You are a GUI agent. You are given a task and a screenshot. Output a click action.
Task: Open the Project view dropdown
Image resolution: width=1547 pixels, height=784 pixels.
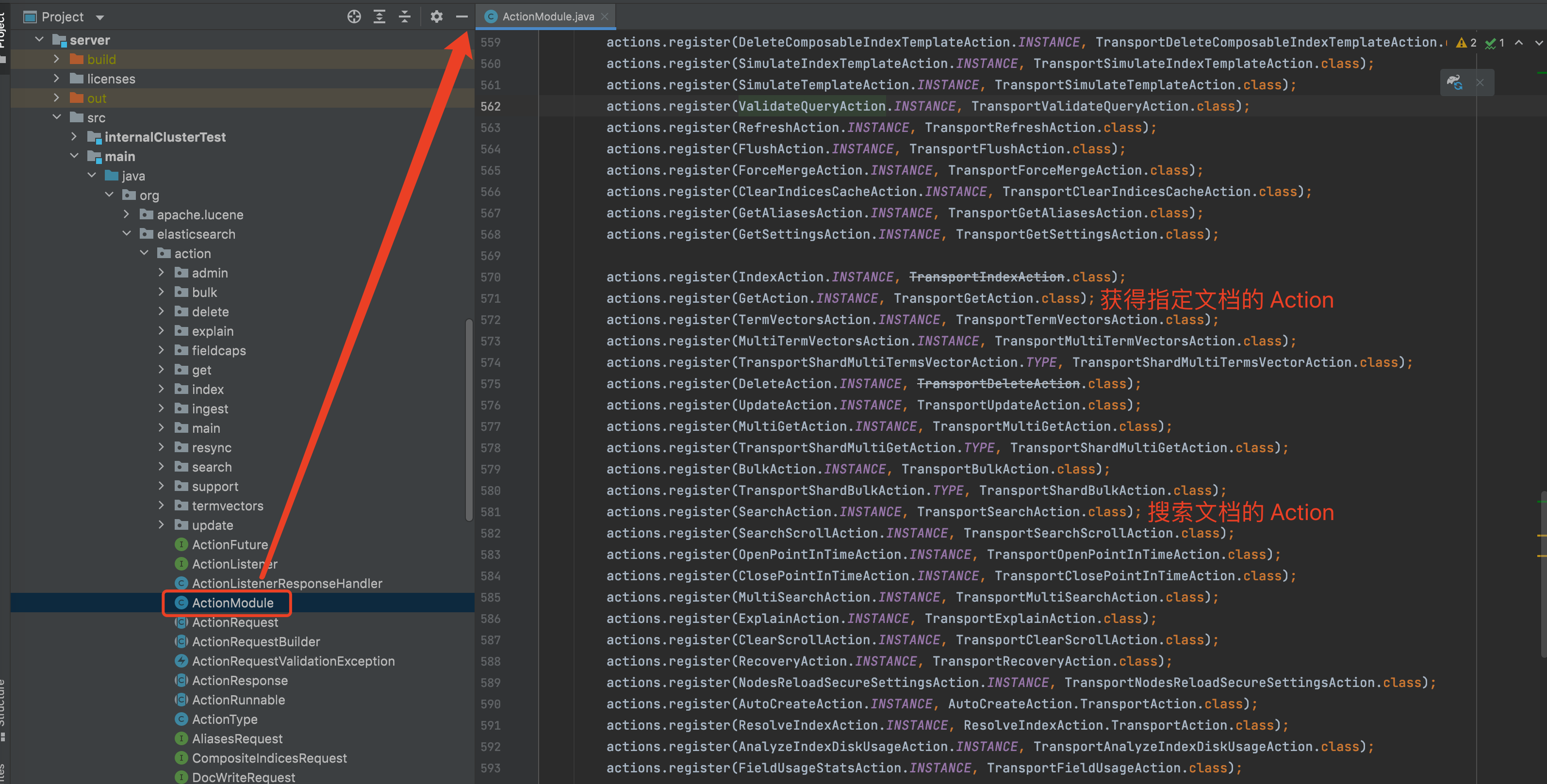tap(99, 17)
